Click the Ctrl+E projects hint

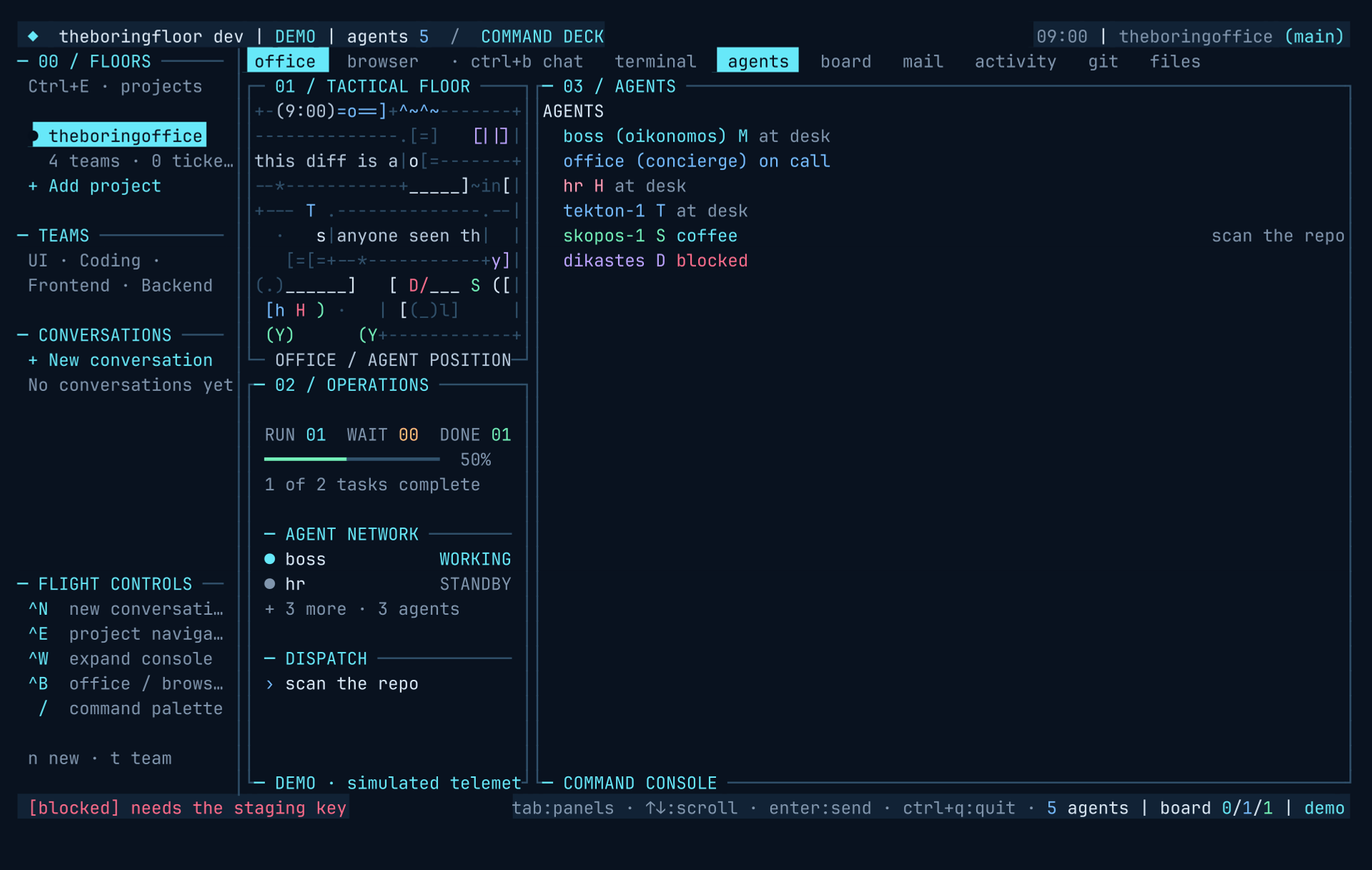click(x=115, y=86)
